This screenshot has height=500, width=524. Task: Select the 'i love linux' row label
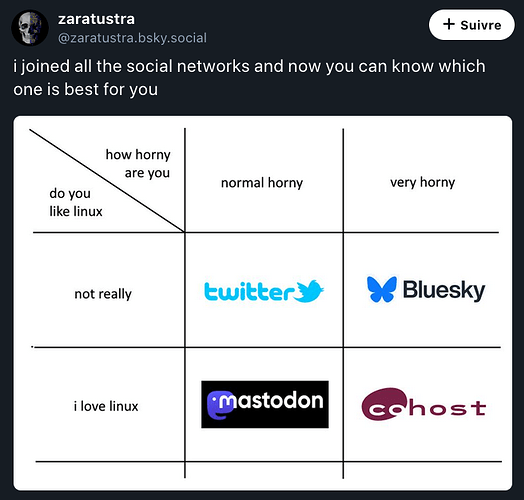[106, 406]
